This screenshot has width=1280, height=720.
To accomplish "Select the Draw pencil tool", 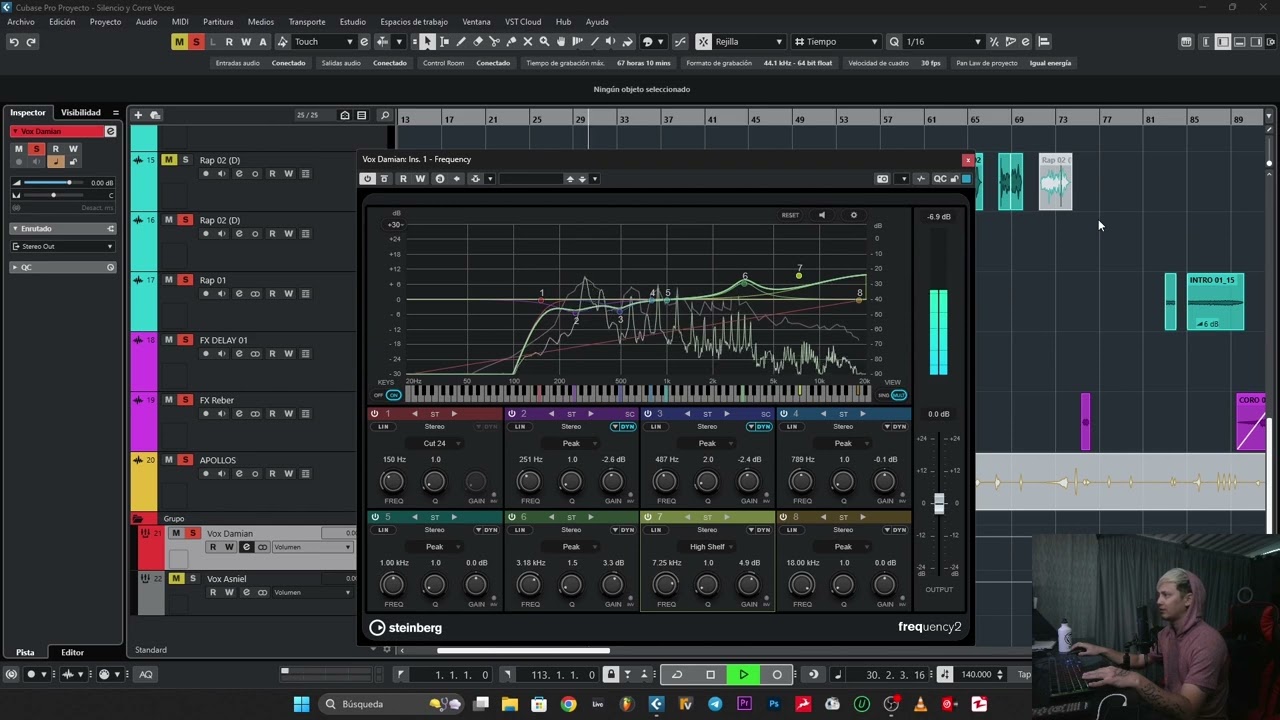I will coord(461,41).
